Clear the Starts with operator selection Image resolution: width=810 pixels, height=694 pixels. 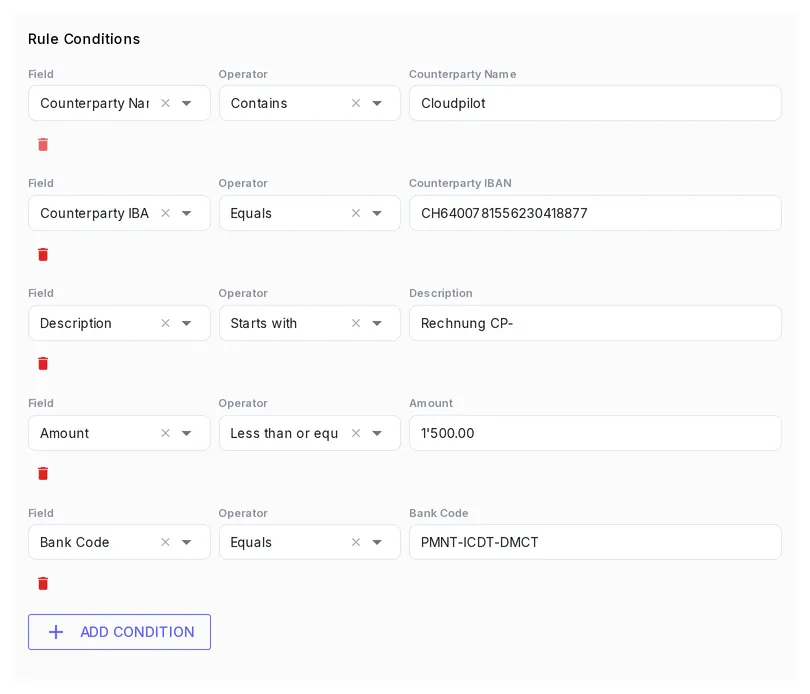coord(356,323)
